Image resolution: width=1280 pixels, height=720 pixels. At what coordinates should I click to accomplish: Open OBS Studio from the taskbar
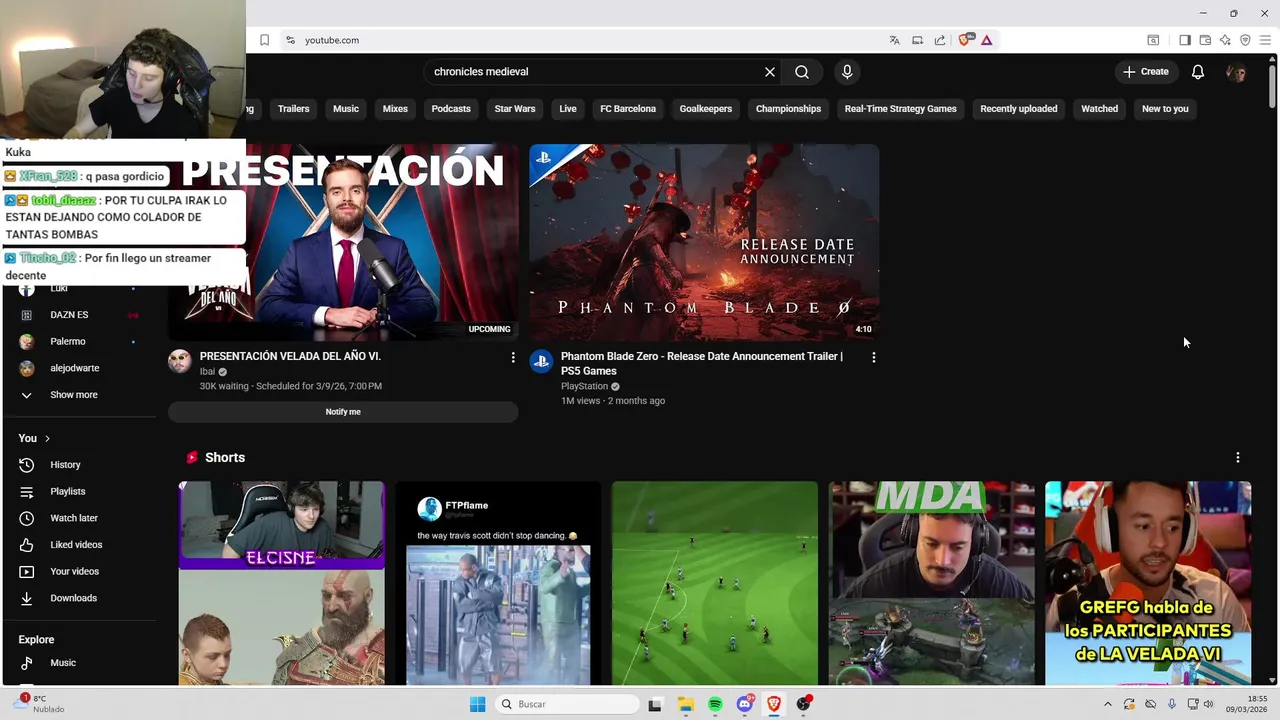coord(804,704)
